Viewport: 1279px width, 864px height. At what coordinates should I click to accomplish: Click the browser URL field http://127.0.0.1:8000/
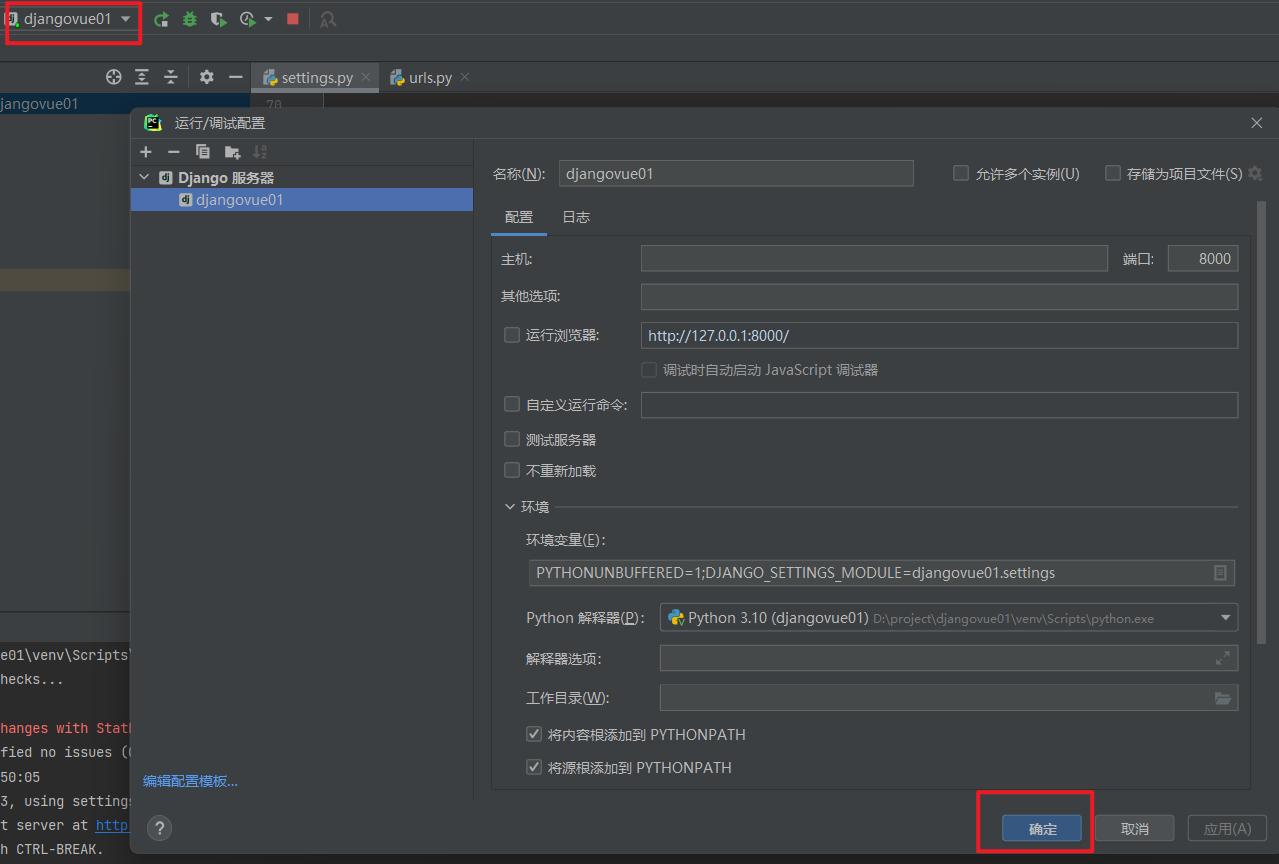[939, 335]
